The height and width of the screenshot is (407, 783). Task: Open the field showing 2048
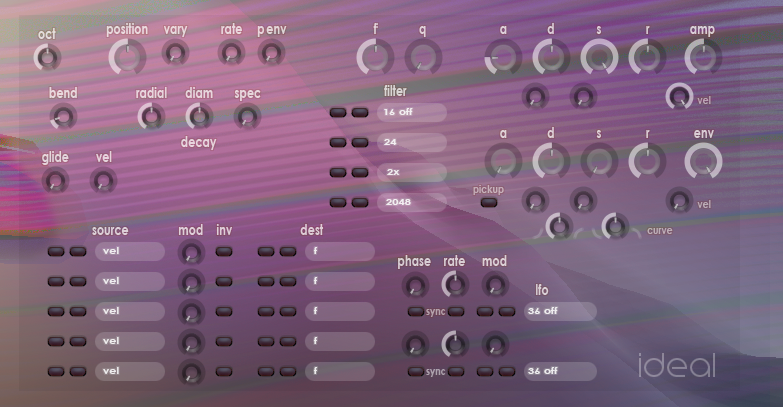(x=412, y=202)
